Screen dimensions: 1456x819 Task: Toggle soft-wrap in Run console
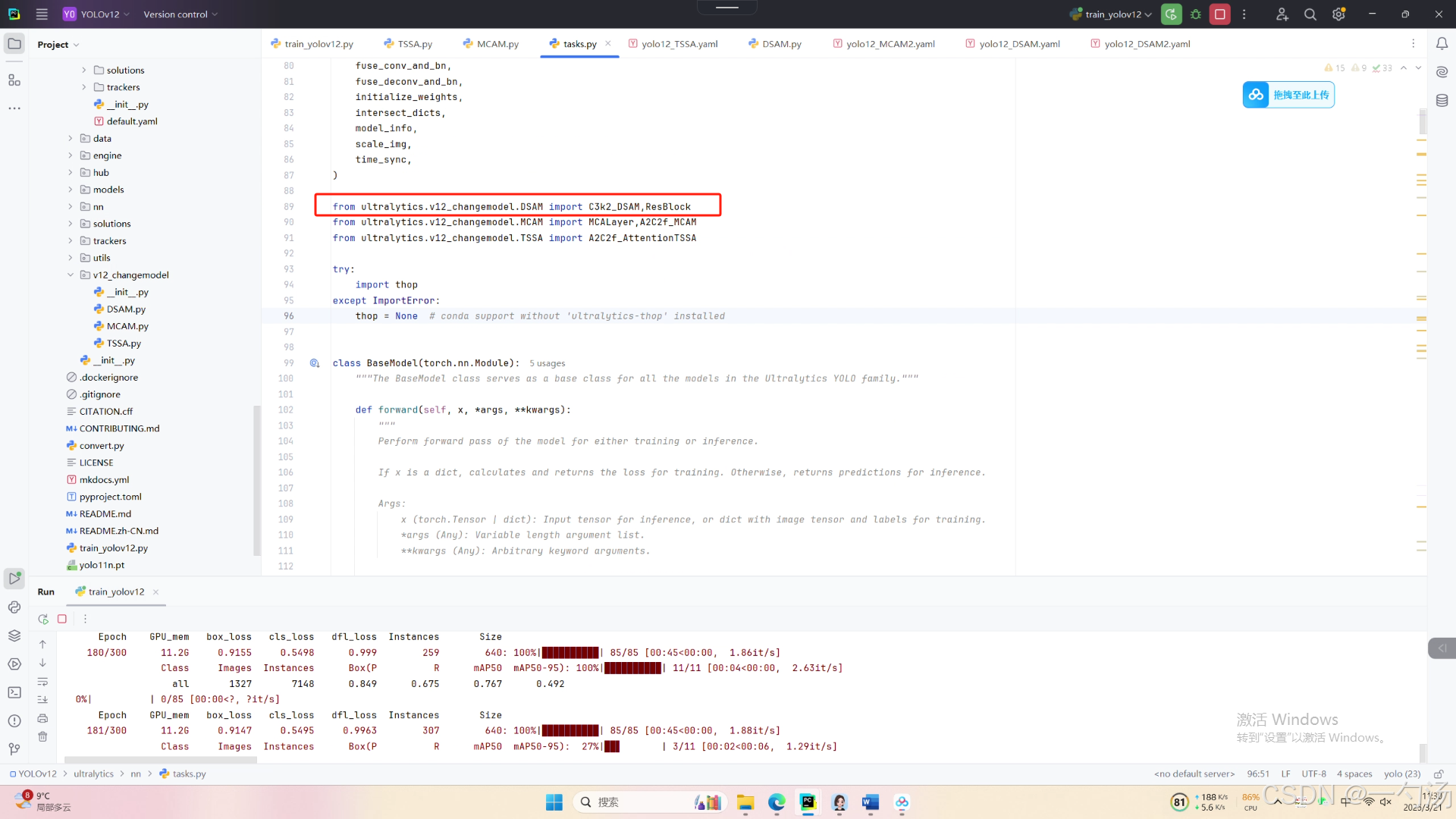click(x=43, y=682)
